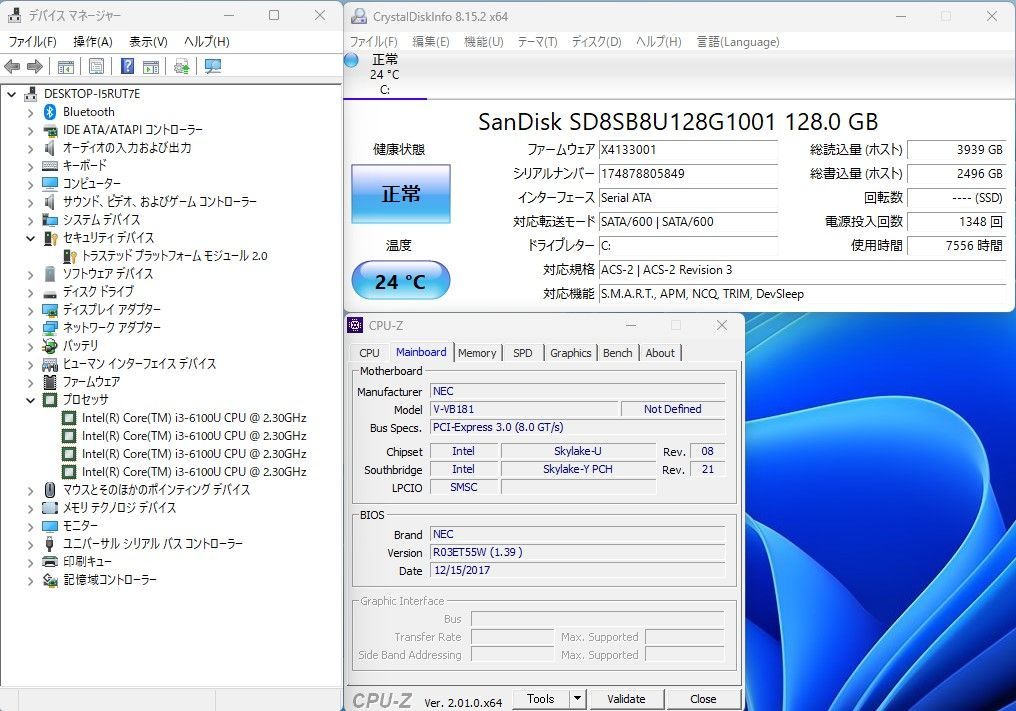Screen dimensions: 1016x711
Task: Open the 言語(Language) menu in CrystalDiskInfo
Action: tap(738, 41)
